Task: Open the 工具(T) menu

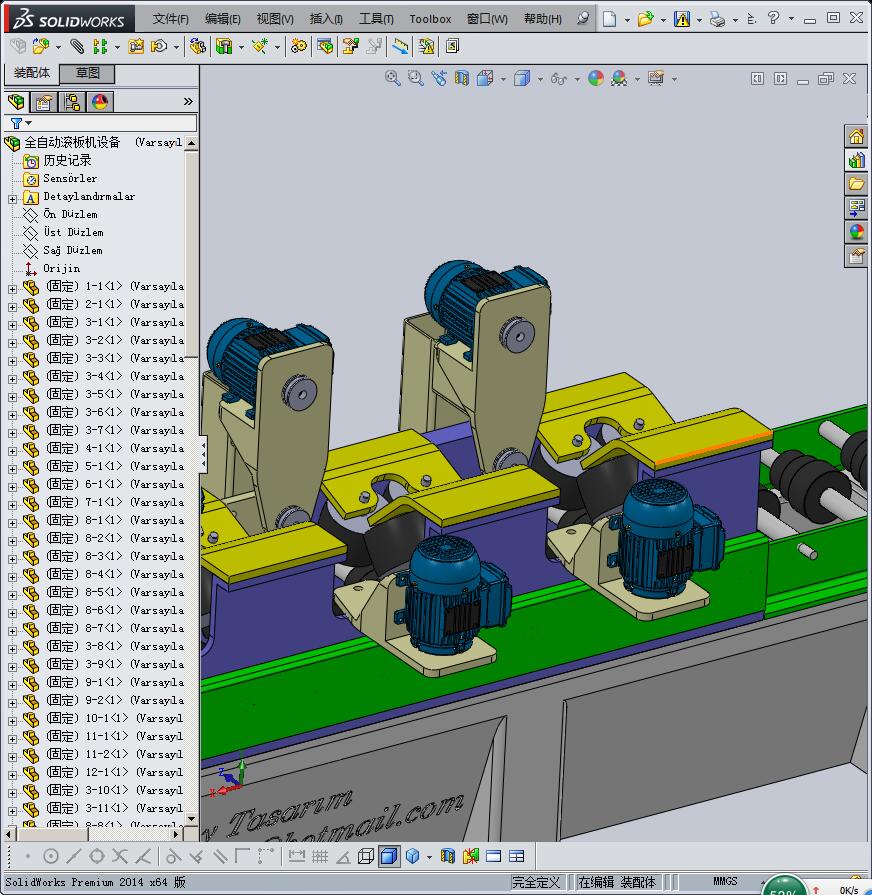Action: click(376, 19)
